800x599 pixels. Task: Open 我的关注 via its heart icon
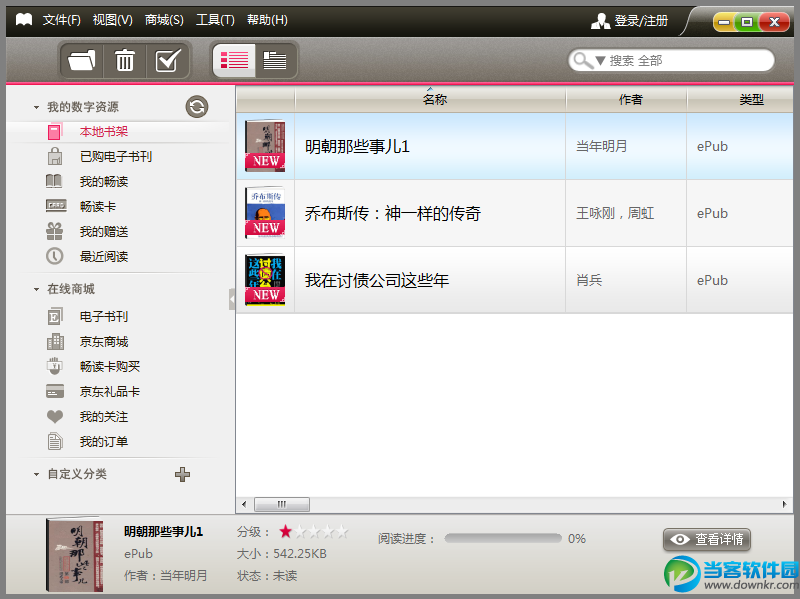53,417
